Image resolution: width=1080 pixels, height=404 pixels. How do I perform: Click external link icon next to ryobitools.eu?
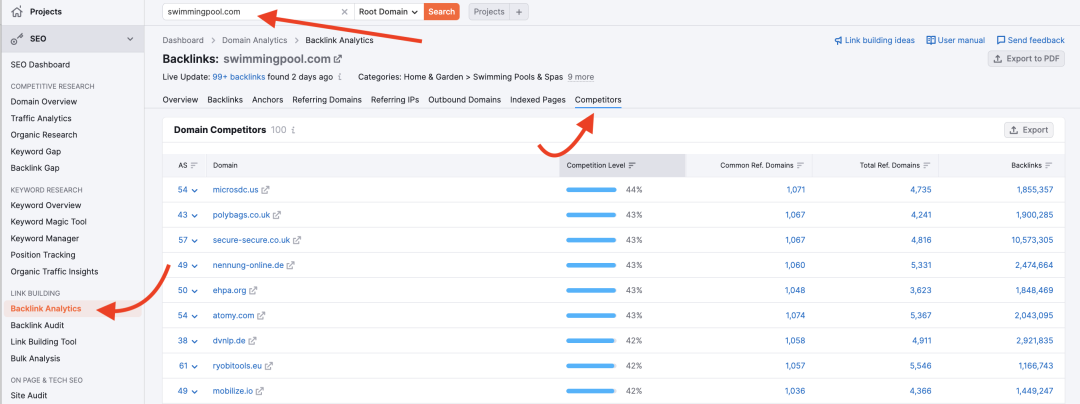(269, 366)
